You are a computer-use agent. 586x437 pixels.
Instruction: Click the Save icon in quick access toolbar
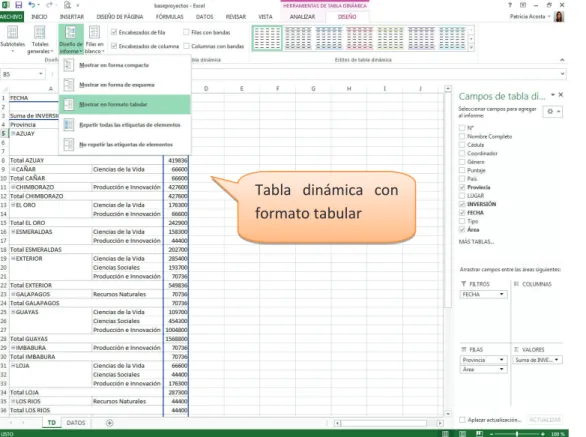19,5
